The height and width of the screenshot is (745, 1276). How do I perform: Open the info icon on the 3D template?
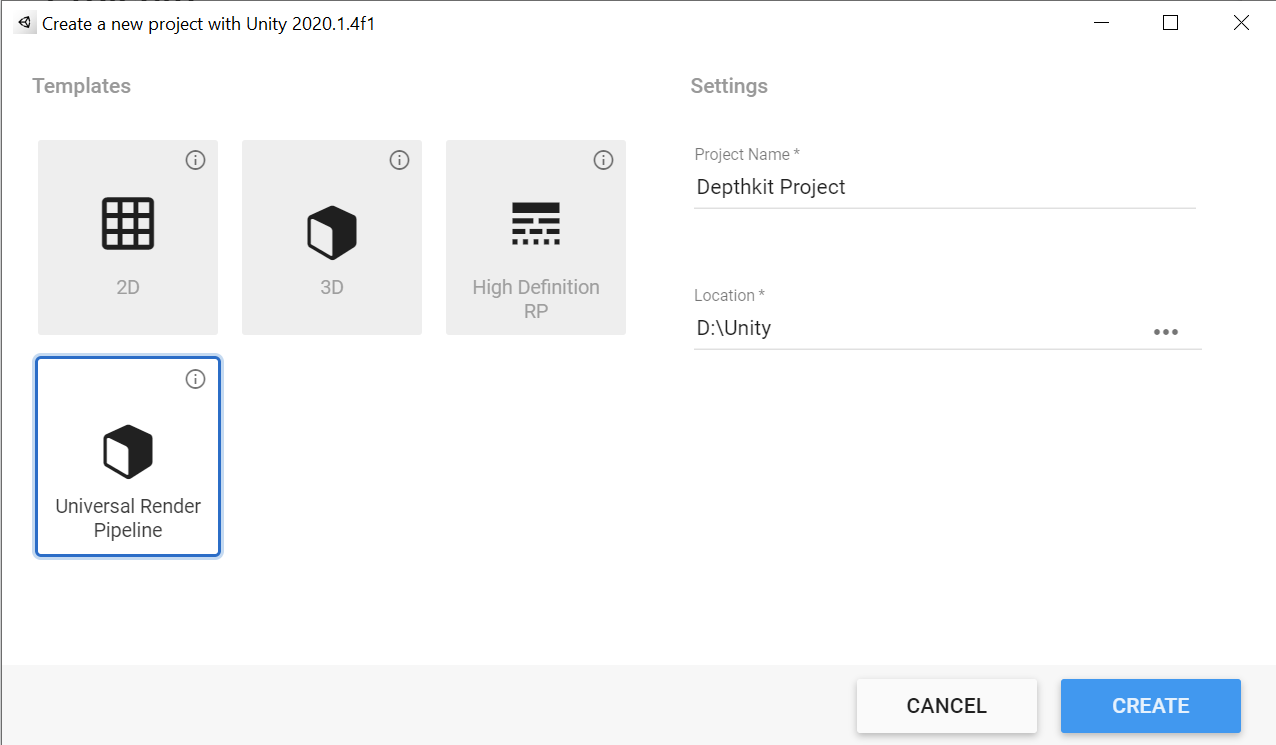[400, 160]
